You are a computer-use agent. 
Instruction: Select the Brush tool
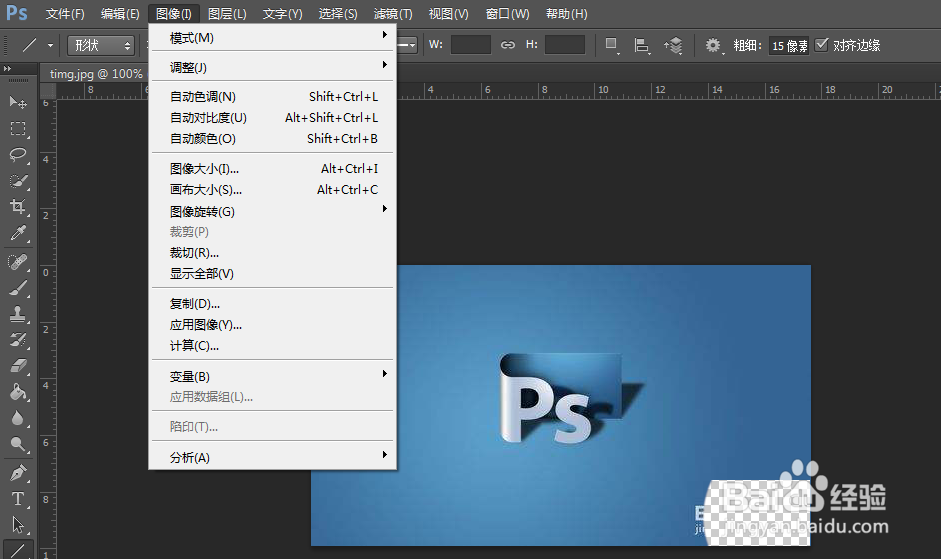(x=18, y=288)
